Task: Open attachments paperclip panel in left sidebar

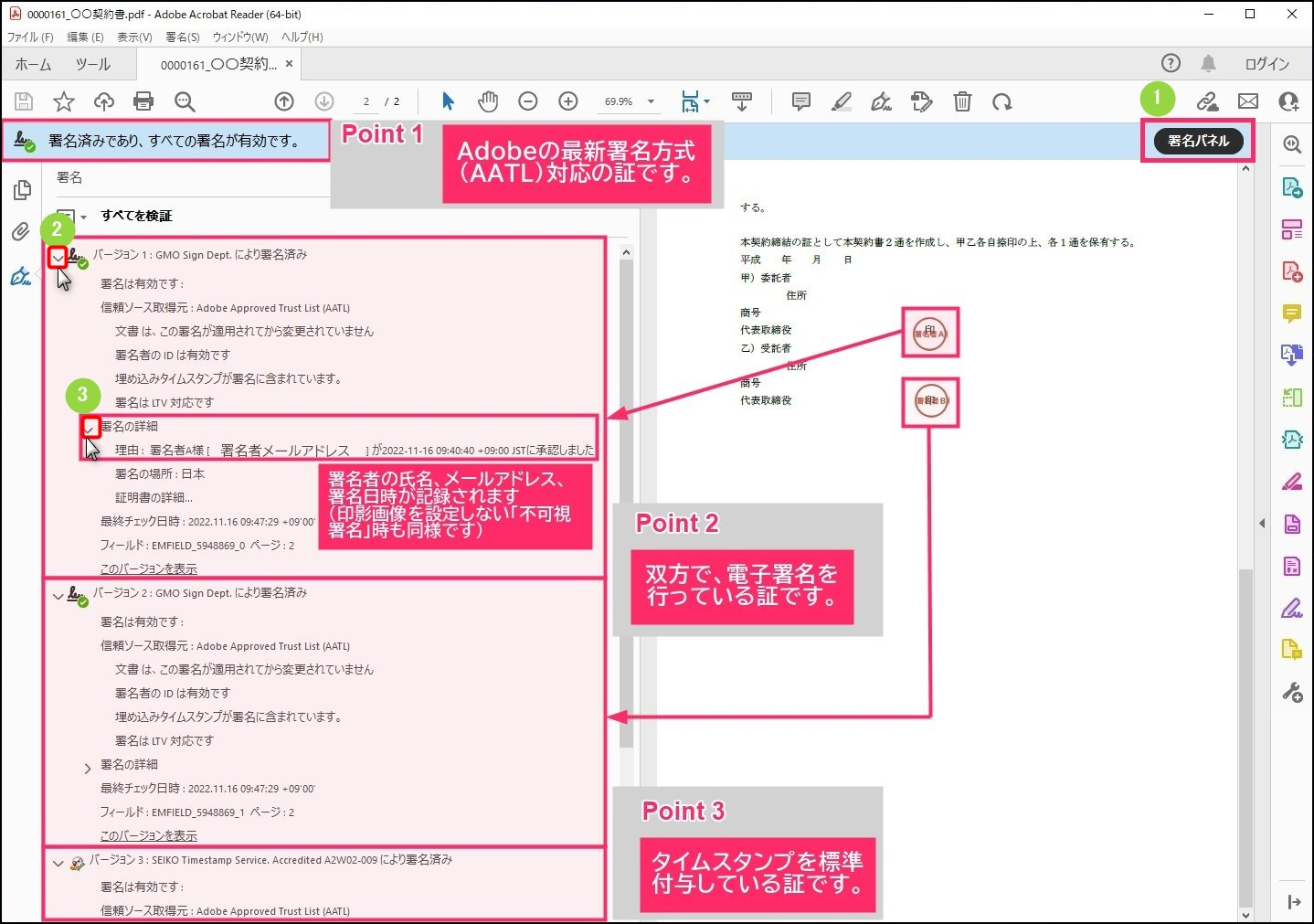Action: (21, 232)
